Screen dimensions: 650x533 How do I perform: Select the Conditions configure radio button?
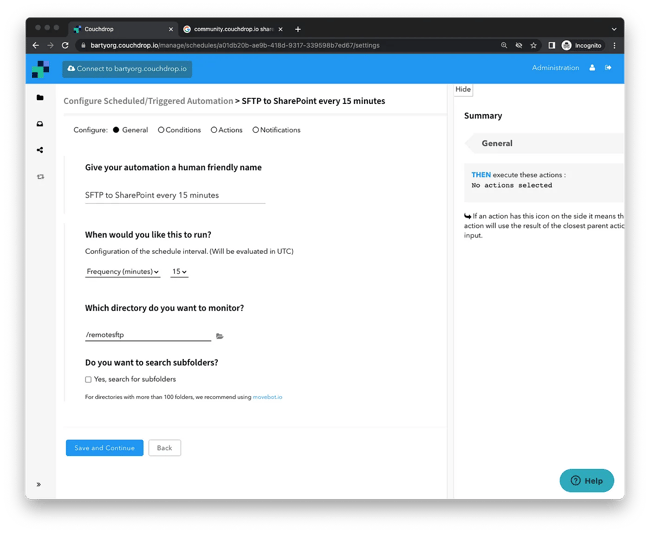point(161,130)
